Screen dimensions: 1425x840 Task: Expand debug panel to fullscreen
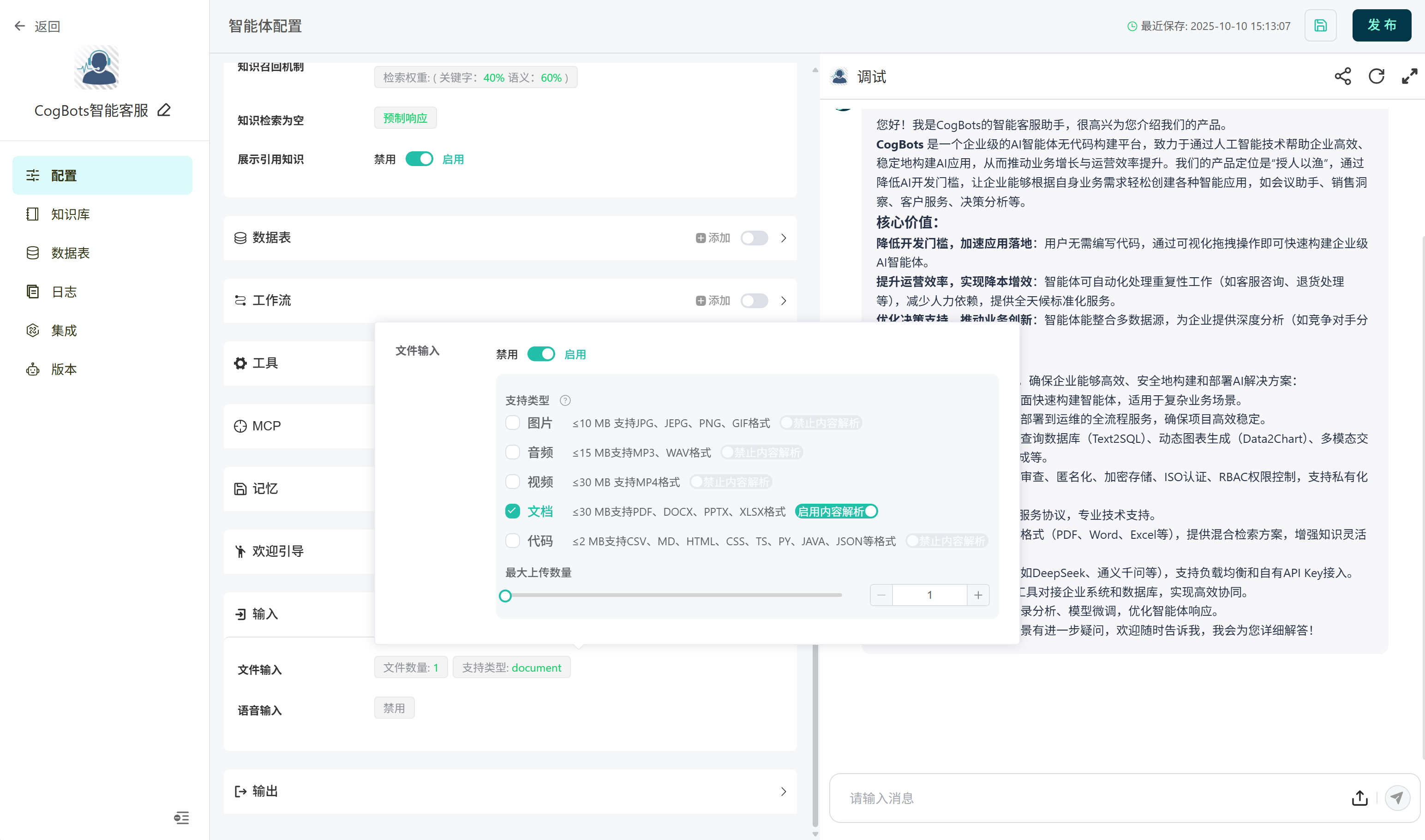(x=1410, y=77)
